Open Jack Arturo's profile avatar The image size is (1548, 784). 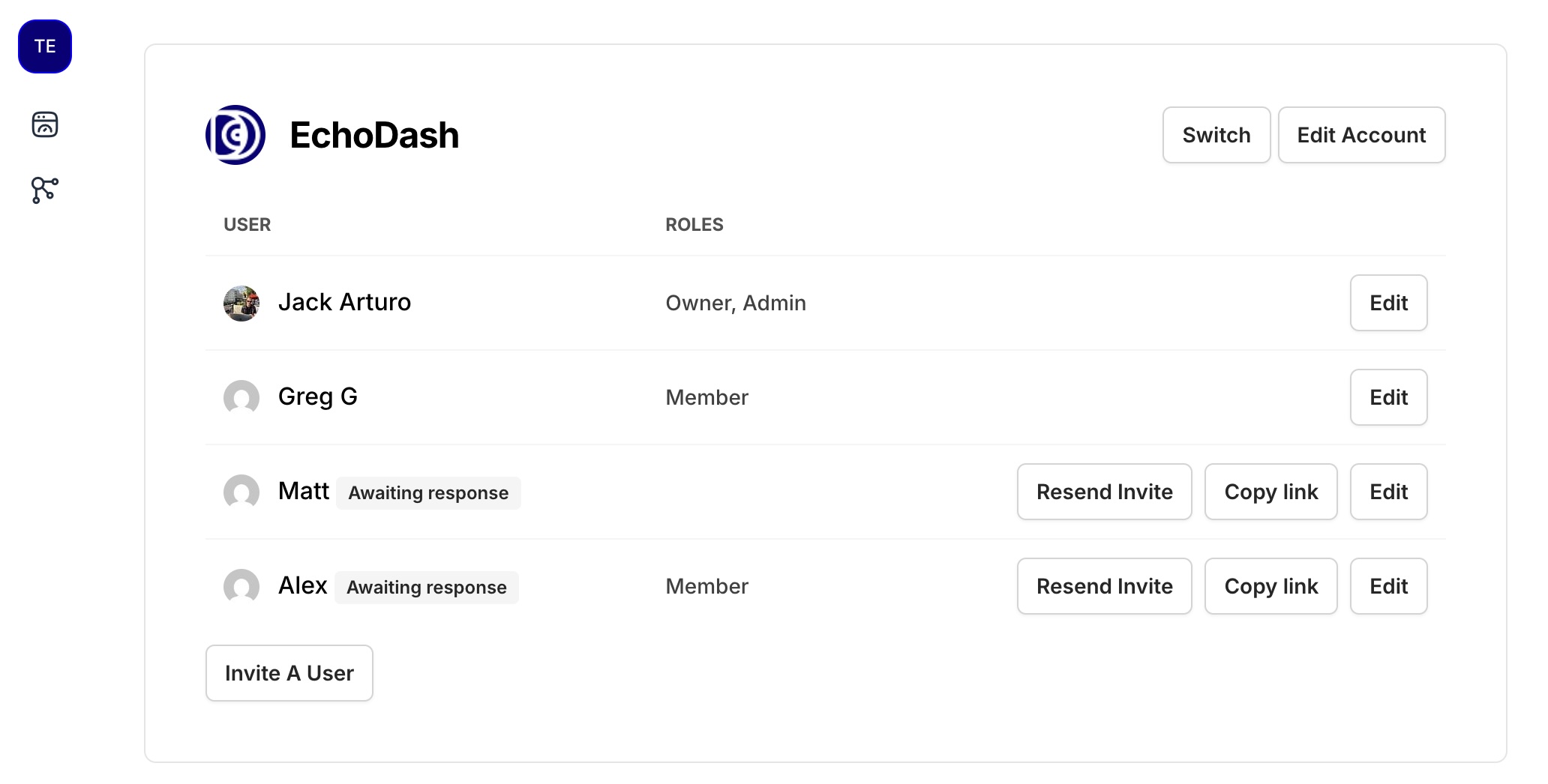[x=241, y=303]
